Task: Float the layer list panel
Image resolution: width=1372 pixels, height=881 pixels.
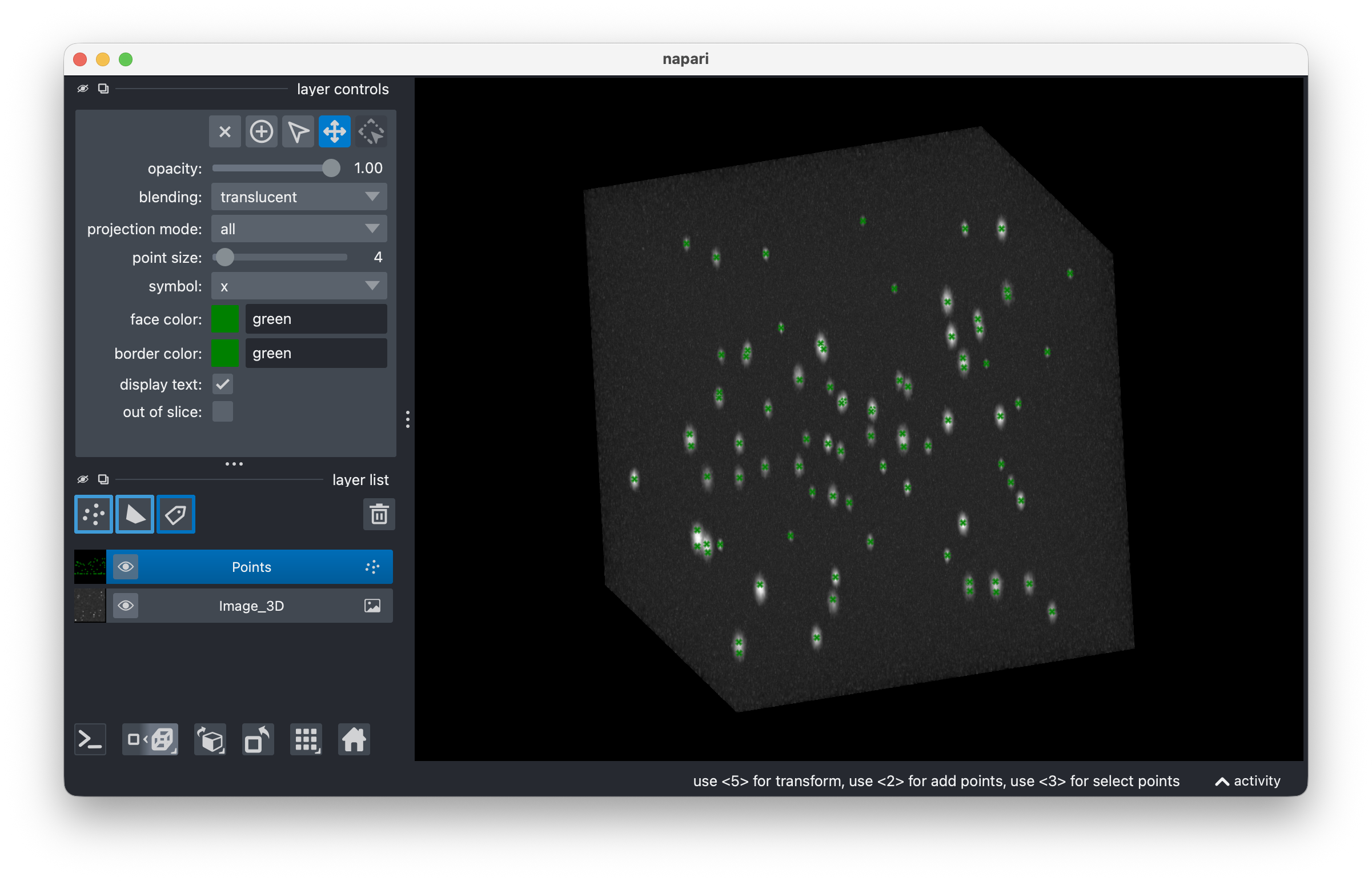Action: tap(103, 479)
